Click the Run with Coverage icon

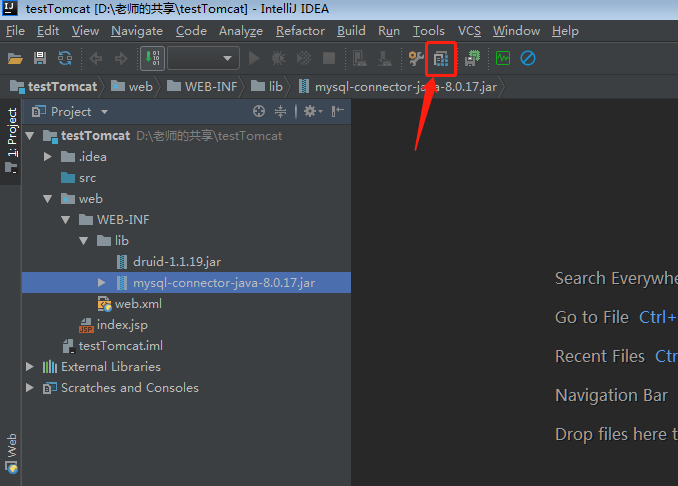click(304, 58)
